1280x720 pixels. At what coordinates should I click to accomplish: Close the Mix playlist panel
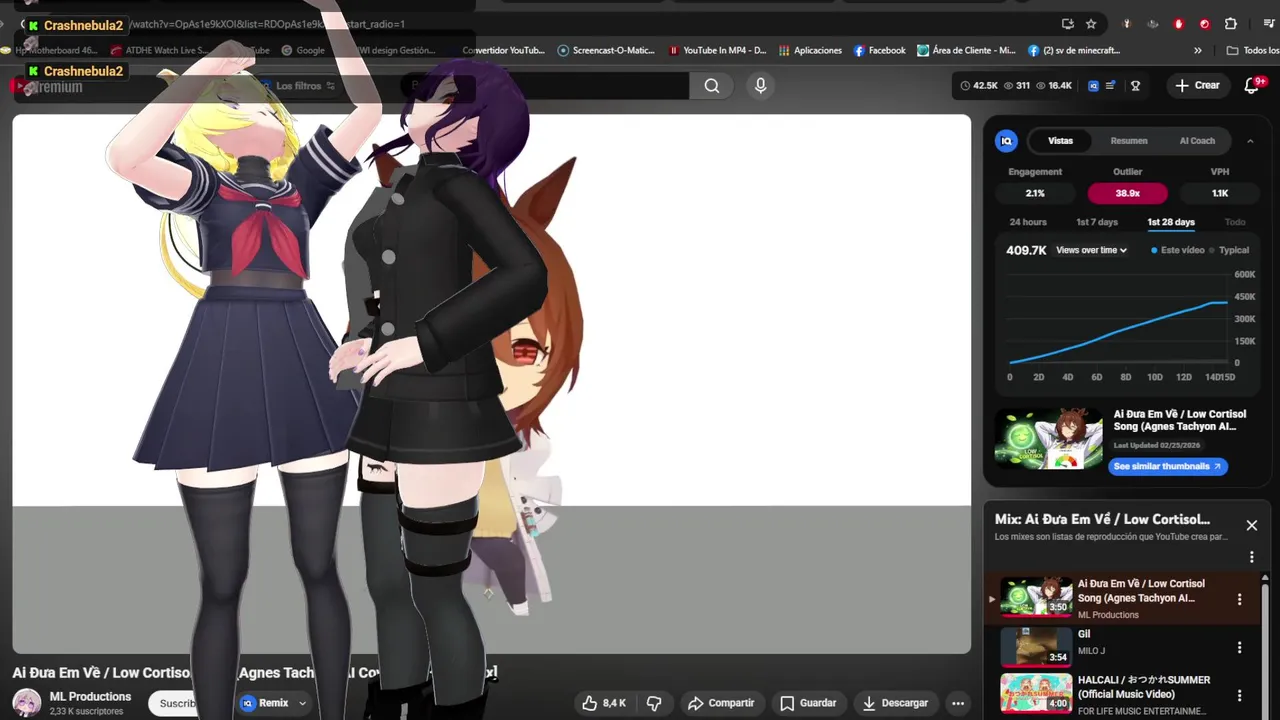coord(1251,525)
